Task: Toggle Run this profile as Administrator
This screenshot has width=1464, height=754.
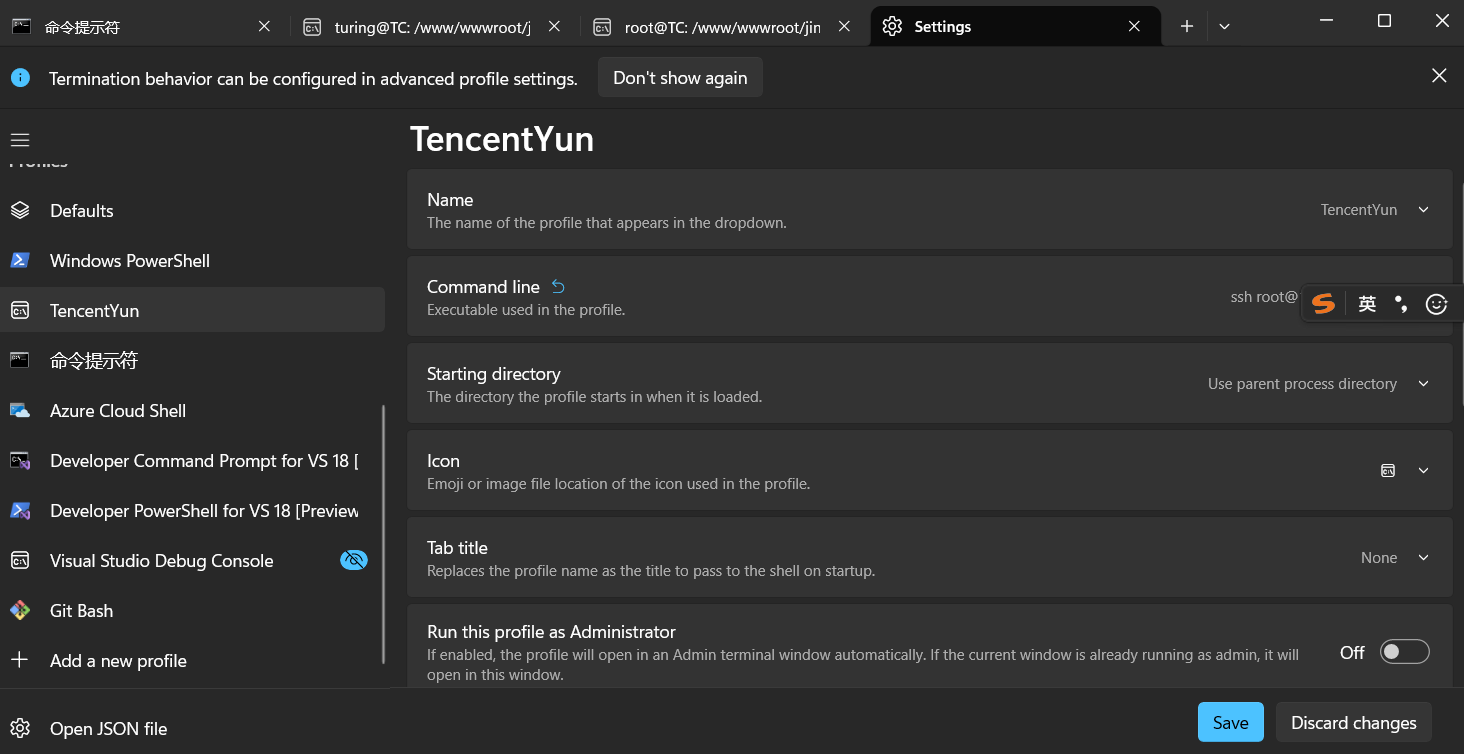Action: (x=1404, y=652)
